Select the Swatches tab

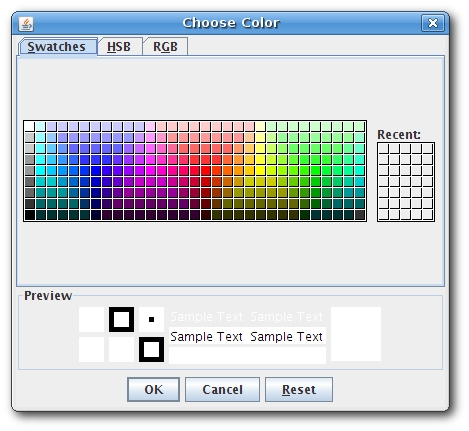(57, 47)
